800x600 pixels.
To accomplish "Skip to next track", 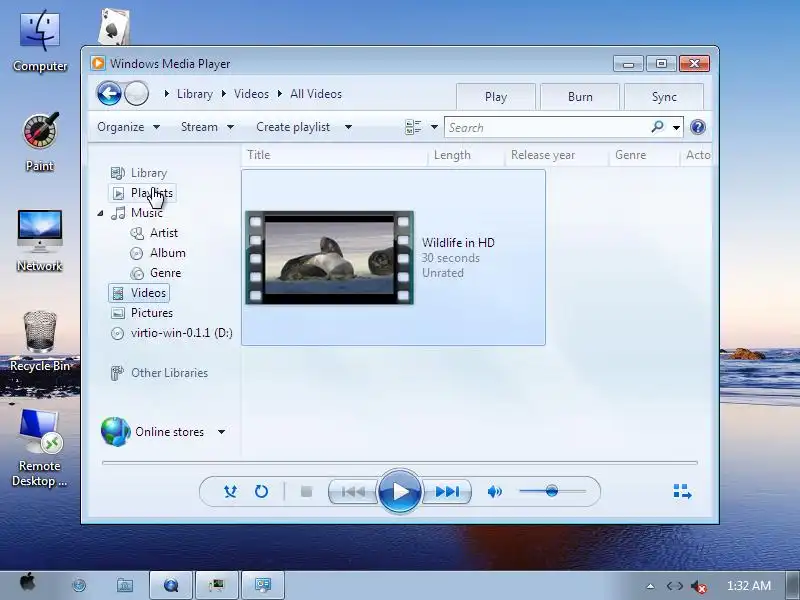I will (x=447, y=491).
